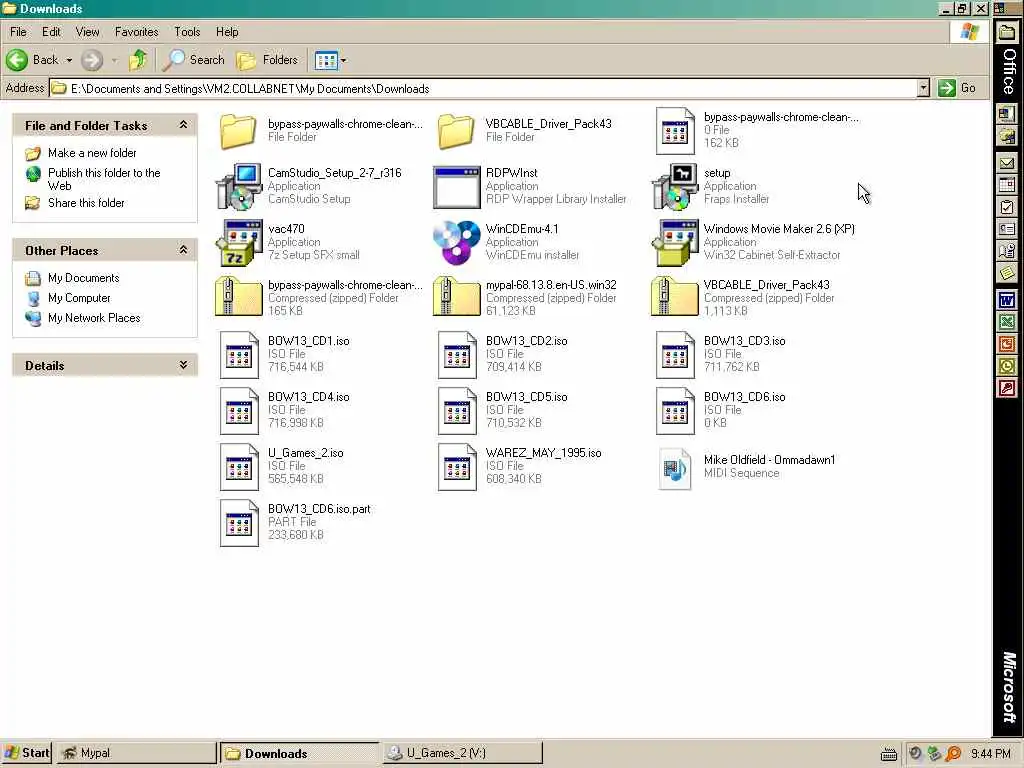Select the BOW13_CD4.iso file icon
1024x768 pixels.
tap(239, 411)
